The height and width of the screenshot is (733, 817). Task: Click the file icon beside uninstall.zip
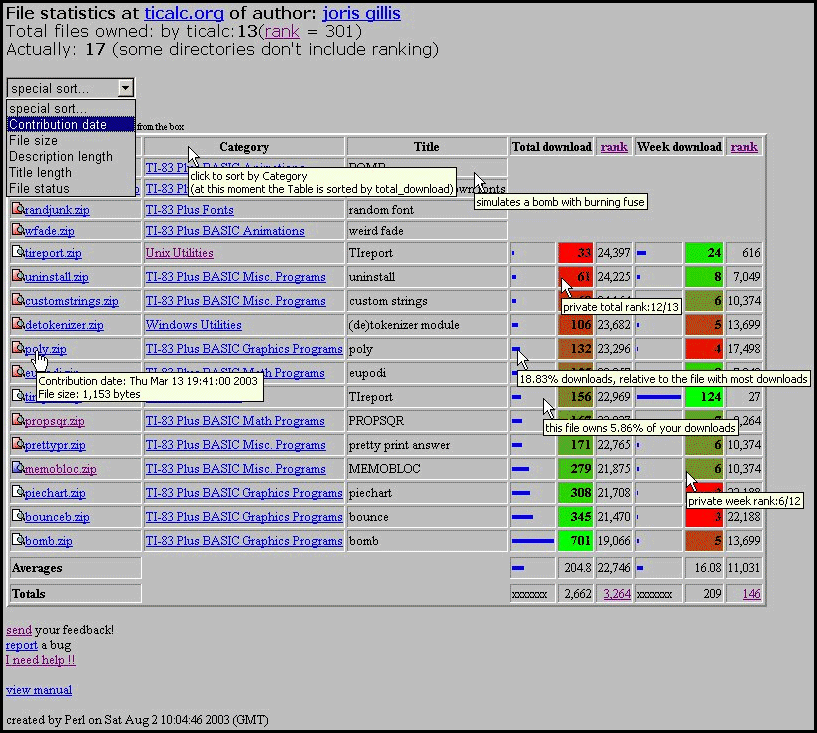pos(17,277)
